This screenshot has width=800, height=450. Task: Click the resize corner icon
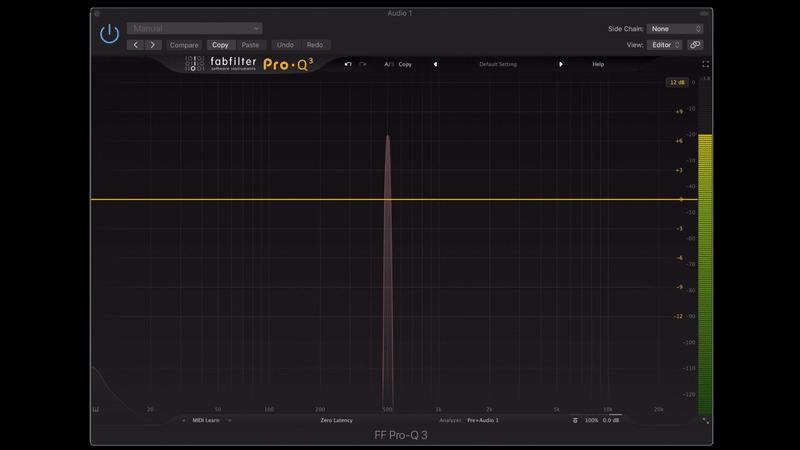[706, 421]
